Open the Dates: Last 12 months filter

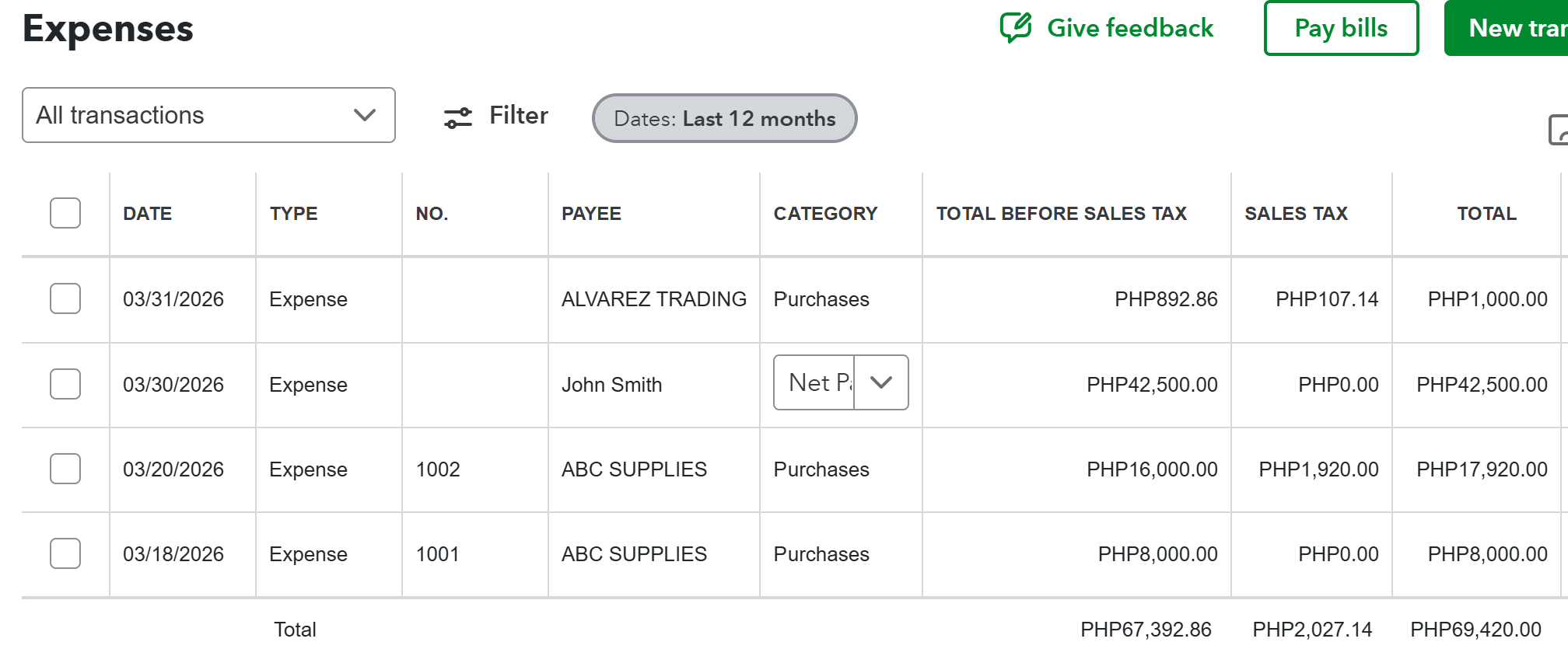coord(724,118)
